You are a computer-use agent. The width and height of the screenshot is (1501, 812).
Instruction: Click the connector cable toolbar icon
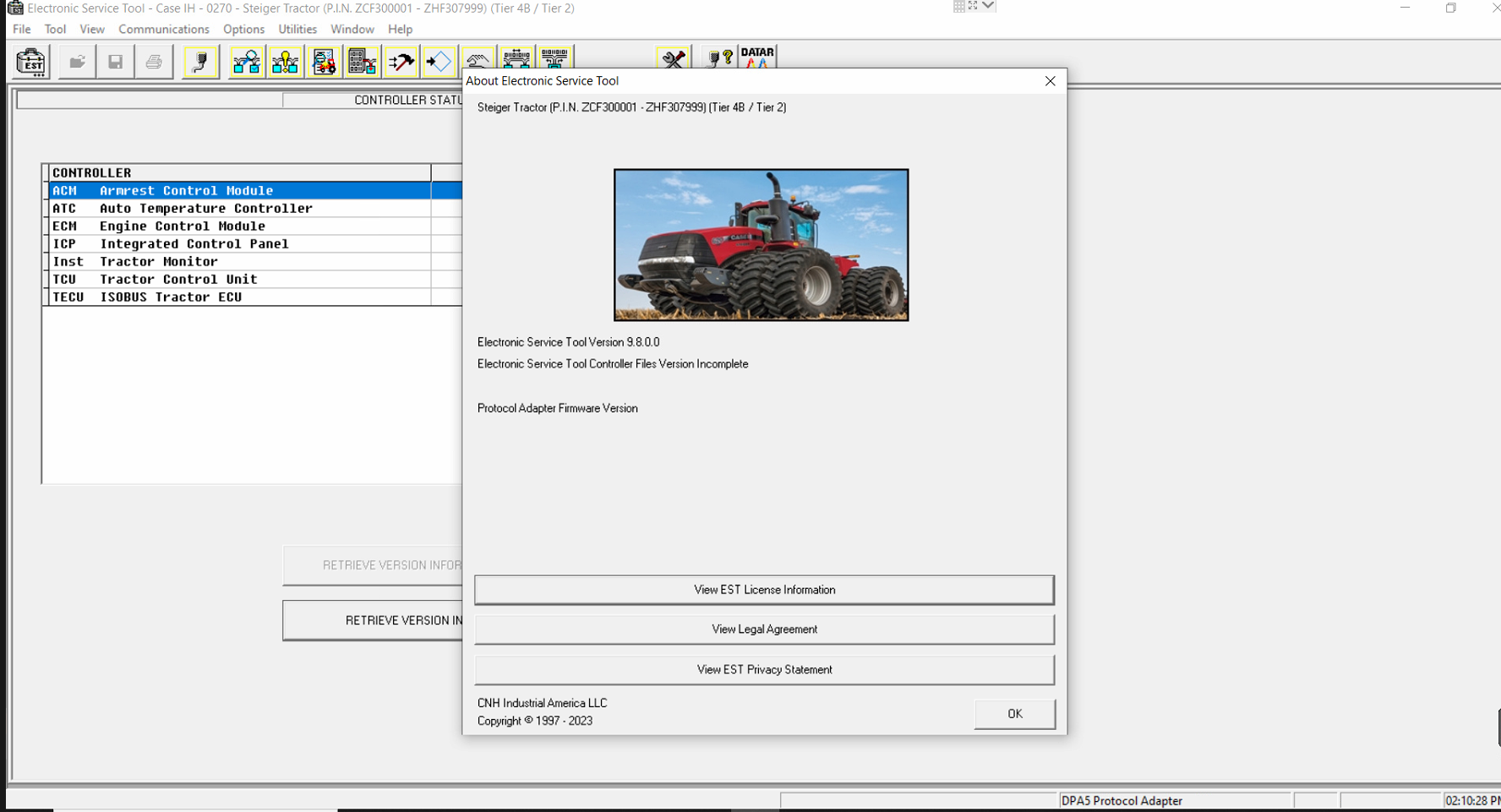point(201,62)
